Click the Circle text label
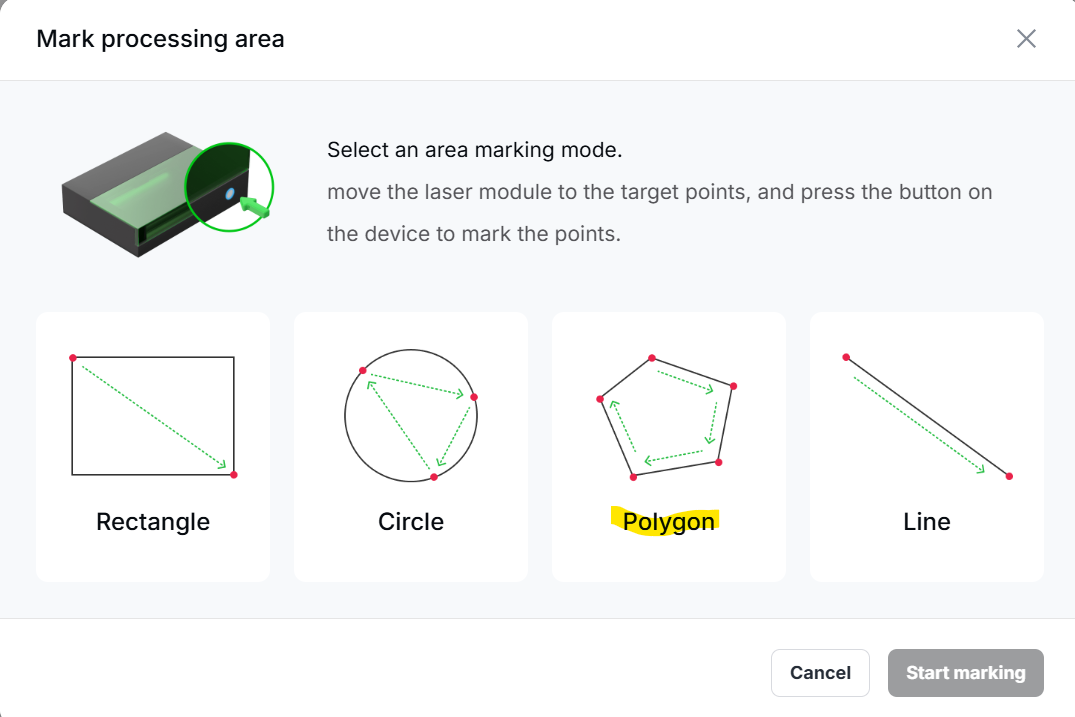The width and height of the screenshot is (1075, 717). click(x=411, y=522)
